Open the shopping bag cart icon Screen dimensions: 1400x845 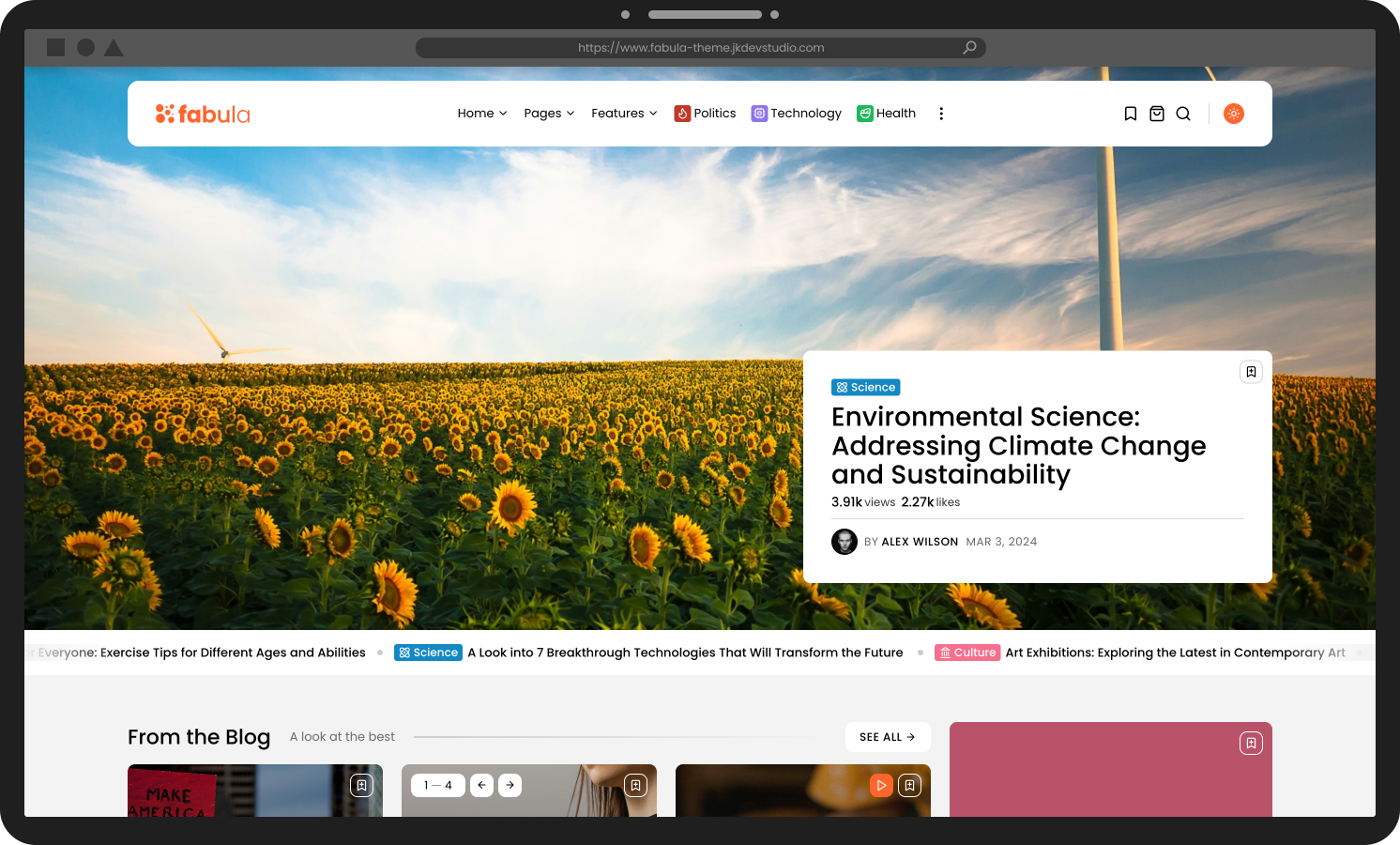1157,114
